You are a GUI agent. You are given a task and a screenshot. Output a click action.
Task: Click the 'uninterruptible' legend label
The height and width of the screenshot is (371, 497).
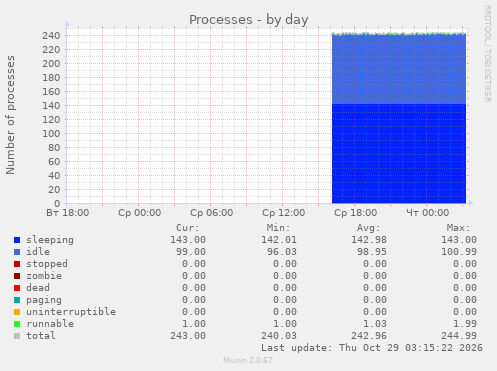coord(71,312)
